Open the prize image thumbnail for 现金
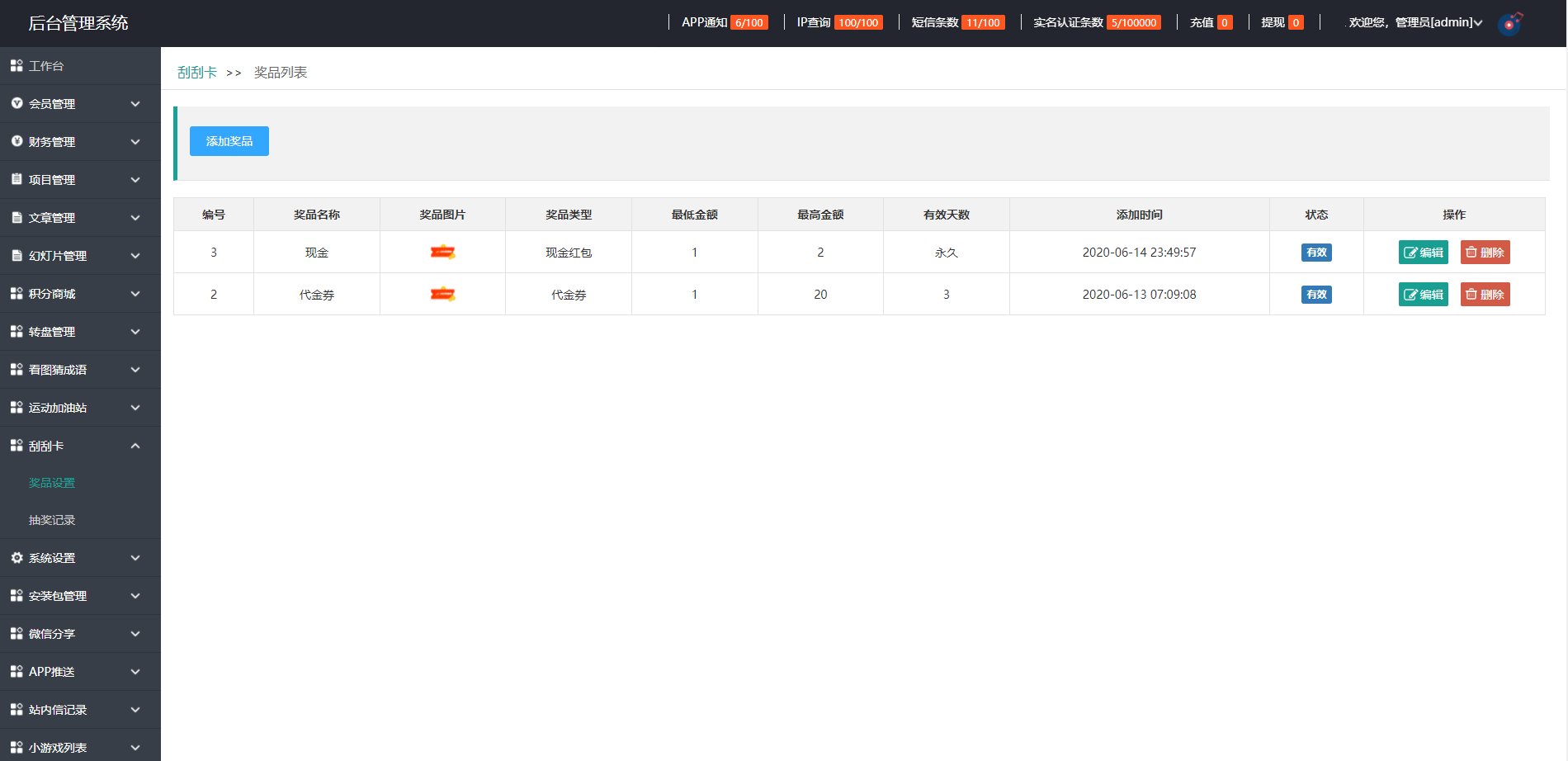Image resolution: width=1568 pixels, height=761 pixels. point(442,253)
